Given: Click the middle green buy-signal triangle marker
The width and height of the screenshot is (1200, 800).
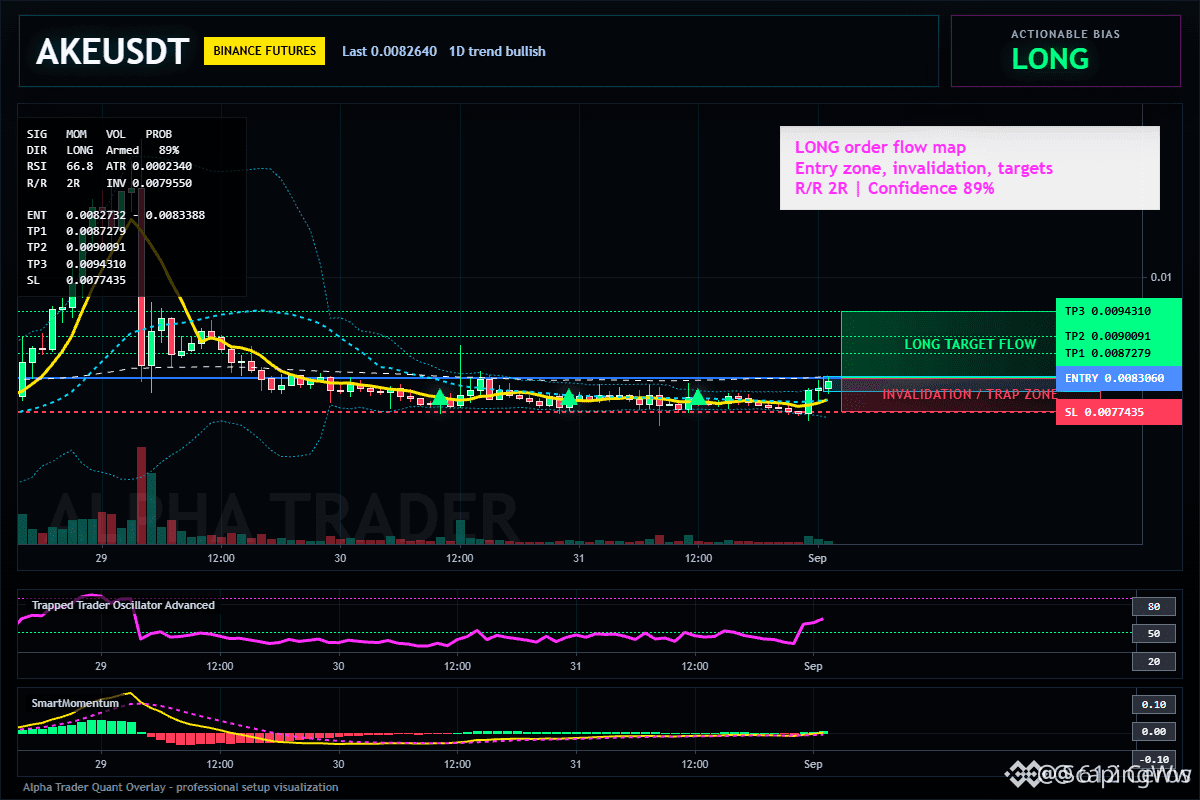Looking at the screenshot, I should coord(568,399).
